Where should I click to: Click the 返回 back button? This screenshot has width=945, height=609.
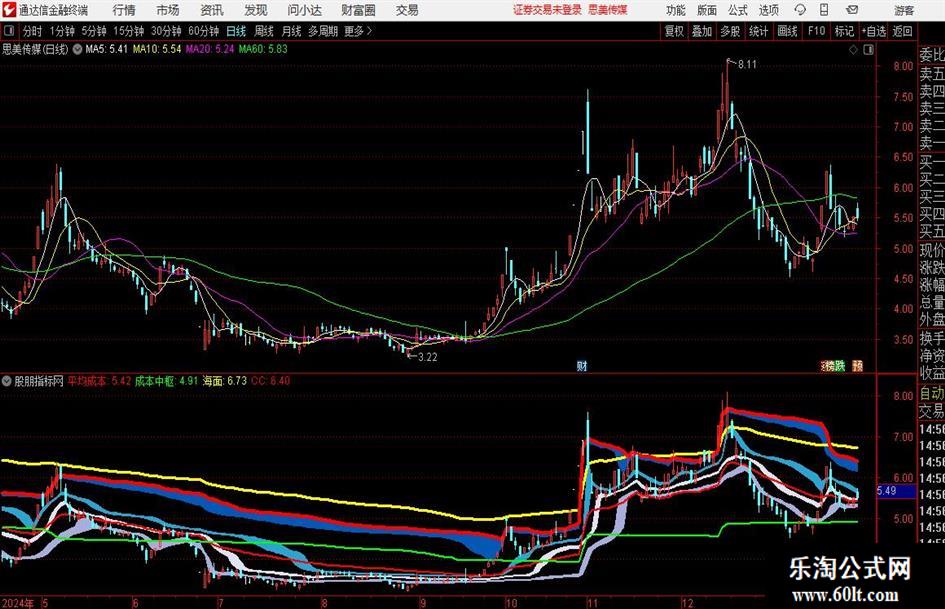click(902, 31)
